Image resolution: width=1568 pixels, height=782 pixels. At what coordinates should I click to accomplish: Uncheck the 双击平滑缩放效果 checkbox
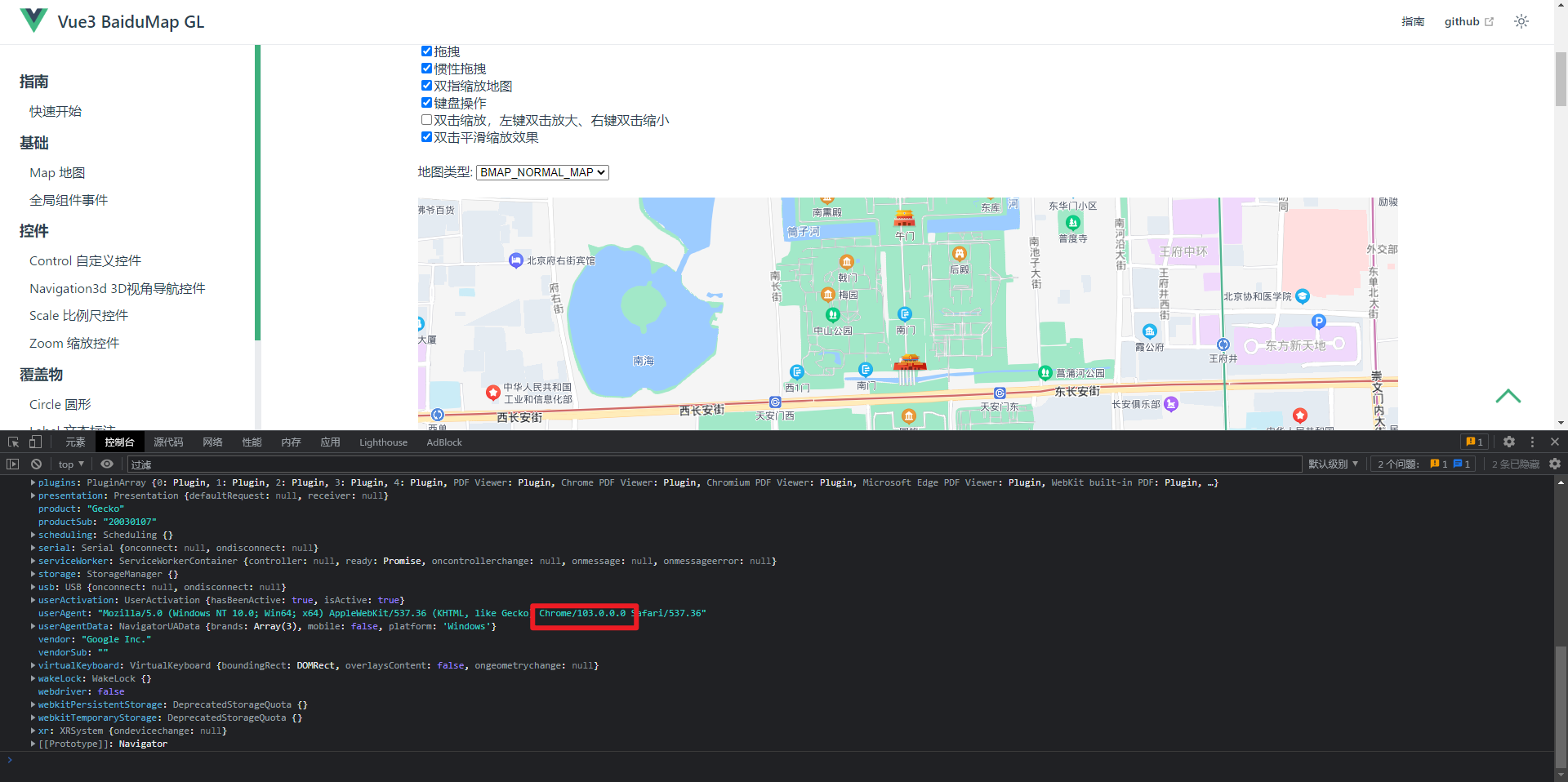pos(426,136)
